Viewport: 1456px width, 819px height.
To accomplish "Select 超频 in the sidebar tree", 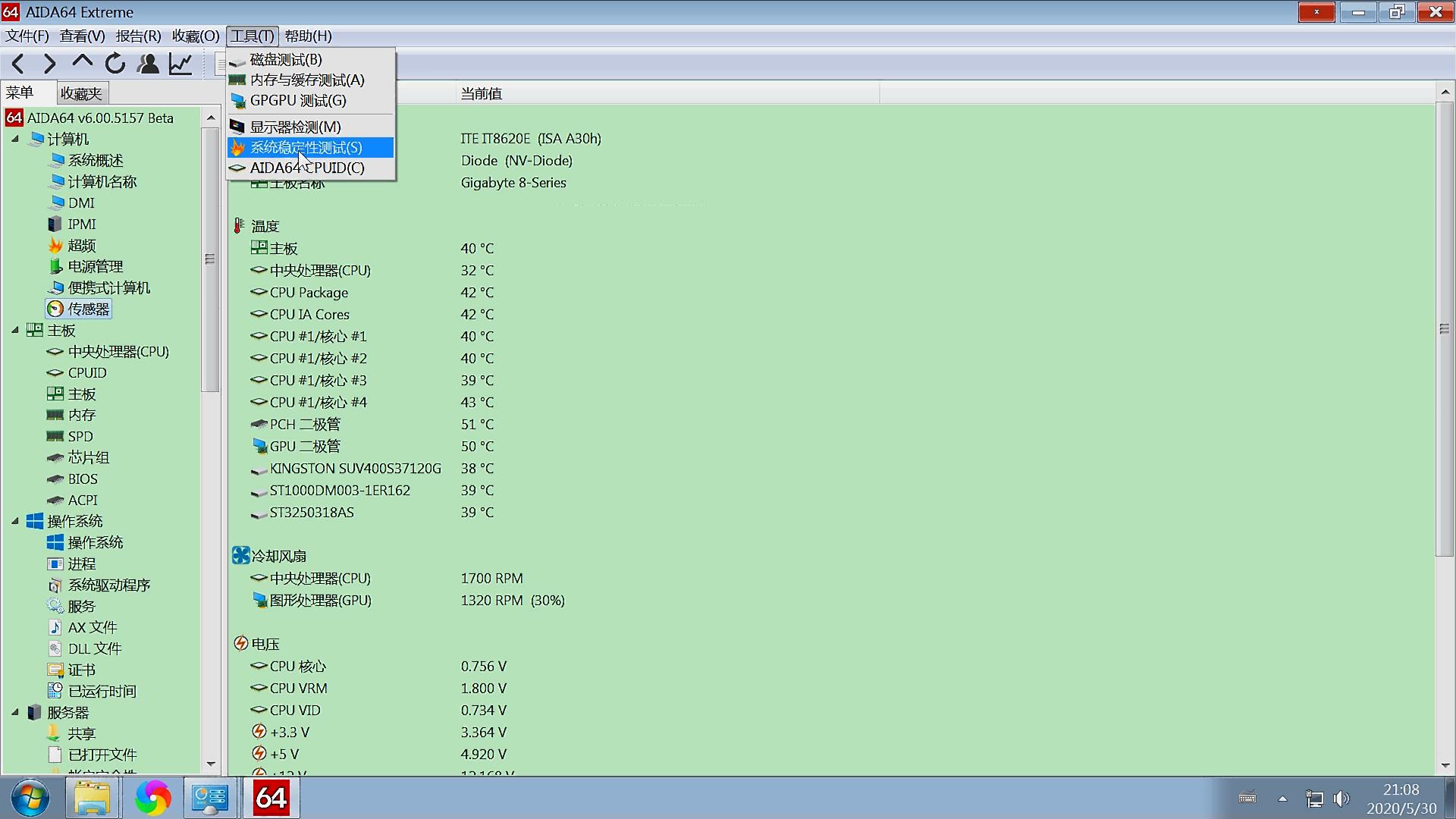I will [x=82, y=246].
